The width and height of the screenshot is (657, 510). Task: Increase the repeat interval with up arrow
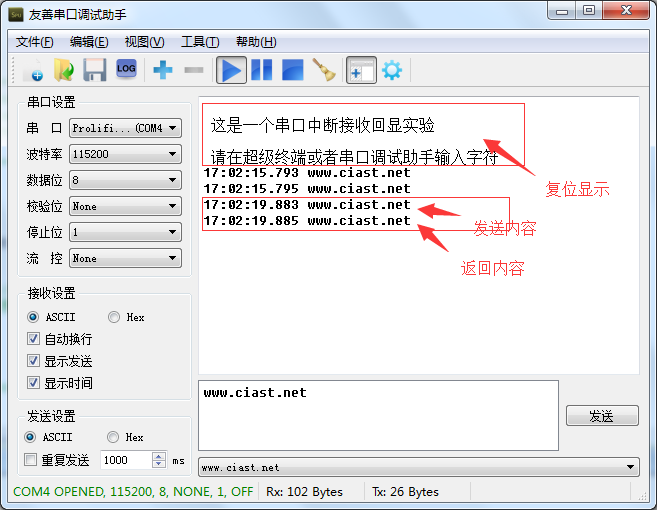(158, 456)
